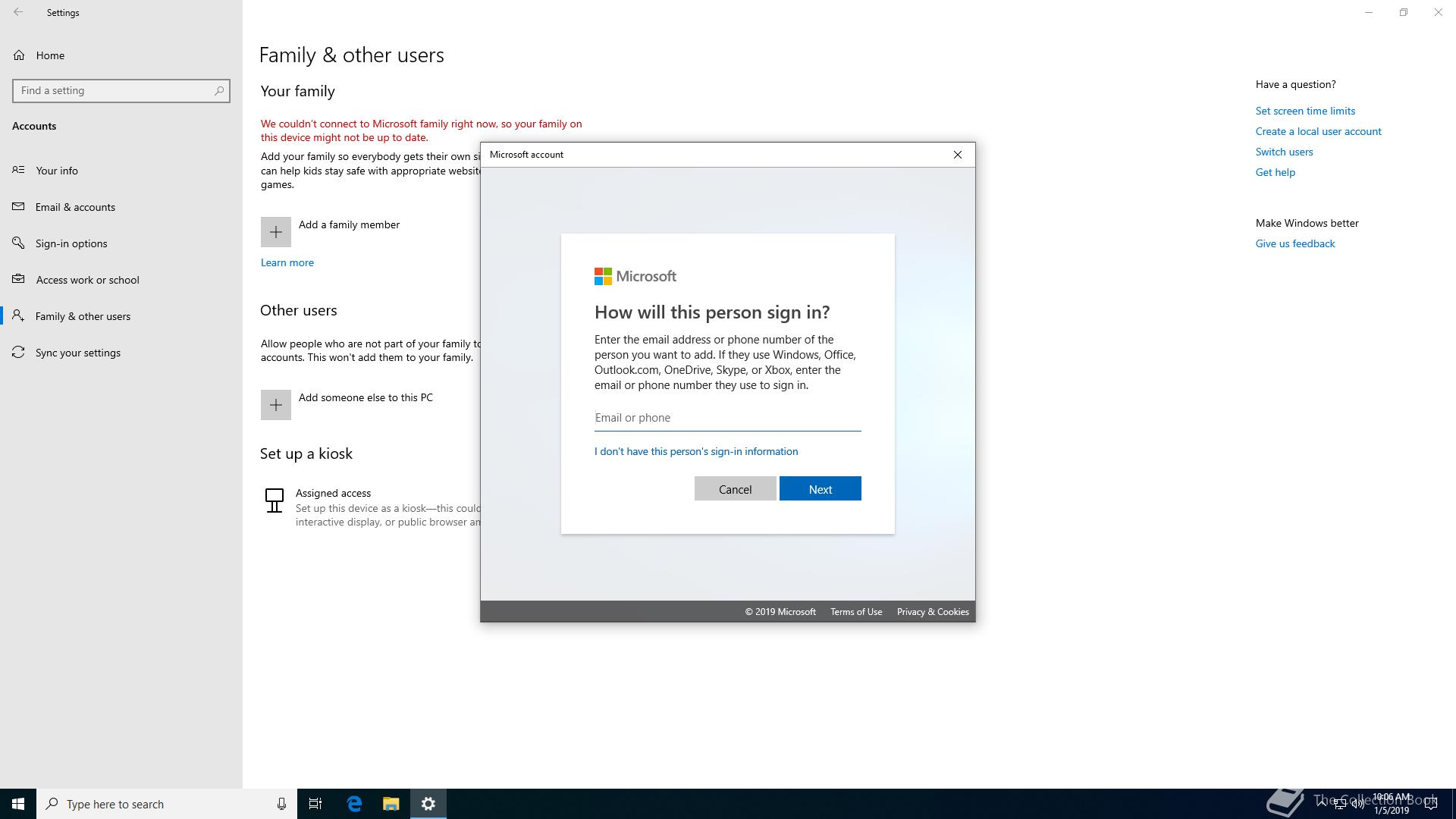Open Terms of Use link

[x=855, y=612]
